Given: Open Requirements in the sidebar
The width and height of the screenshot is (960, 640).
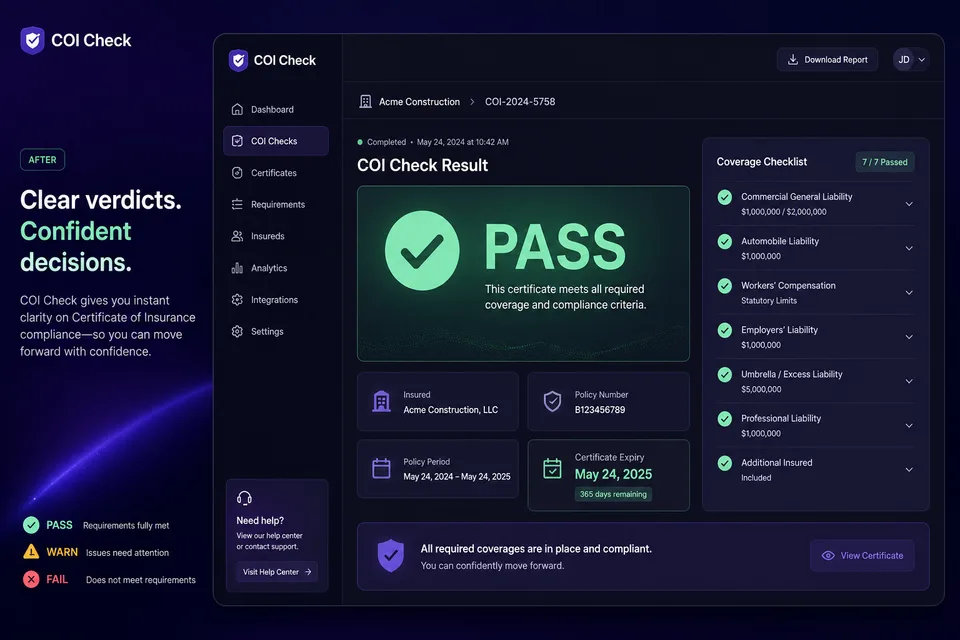Looking at the screenshot, I should pyautogui.click(x=276, y=205).
